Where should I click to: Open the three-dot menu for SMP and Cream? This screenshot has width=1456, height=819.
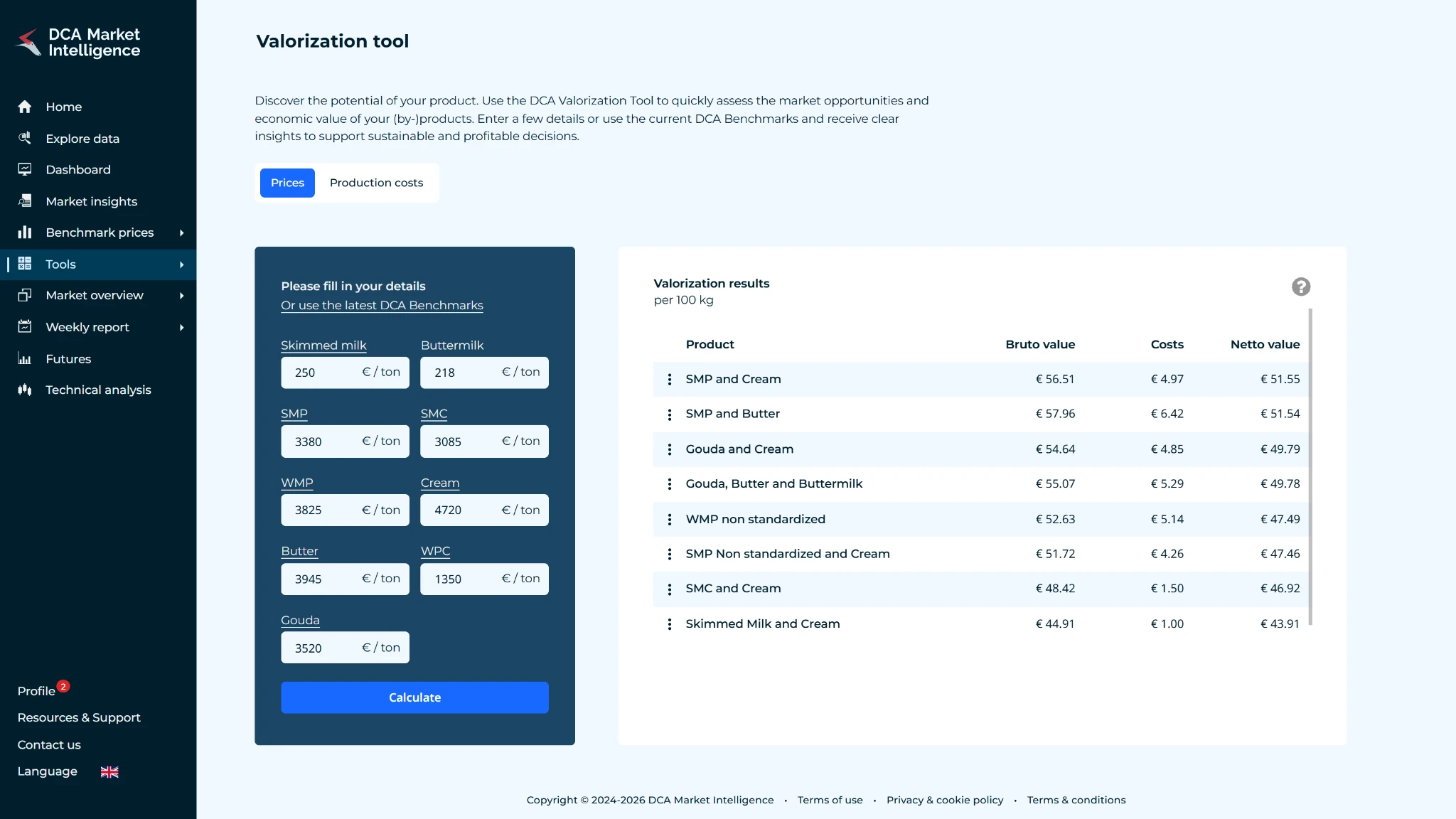(x=669, y=380)
